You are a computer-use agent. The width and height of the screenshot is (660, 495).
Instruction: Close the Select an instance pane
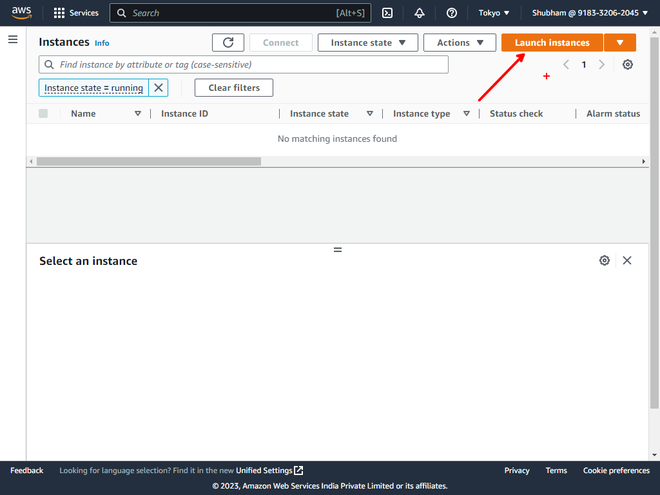[x=627, y=261]
